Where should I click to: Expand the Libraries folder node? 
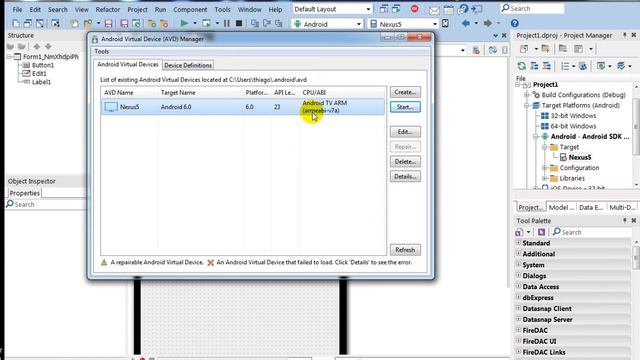click(544, 178)
